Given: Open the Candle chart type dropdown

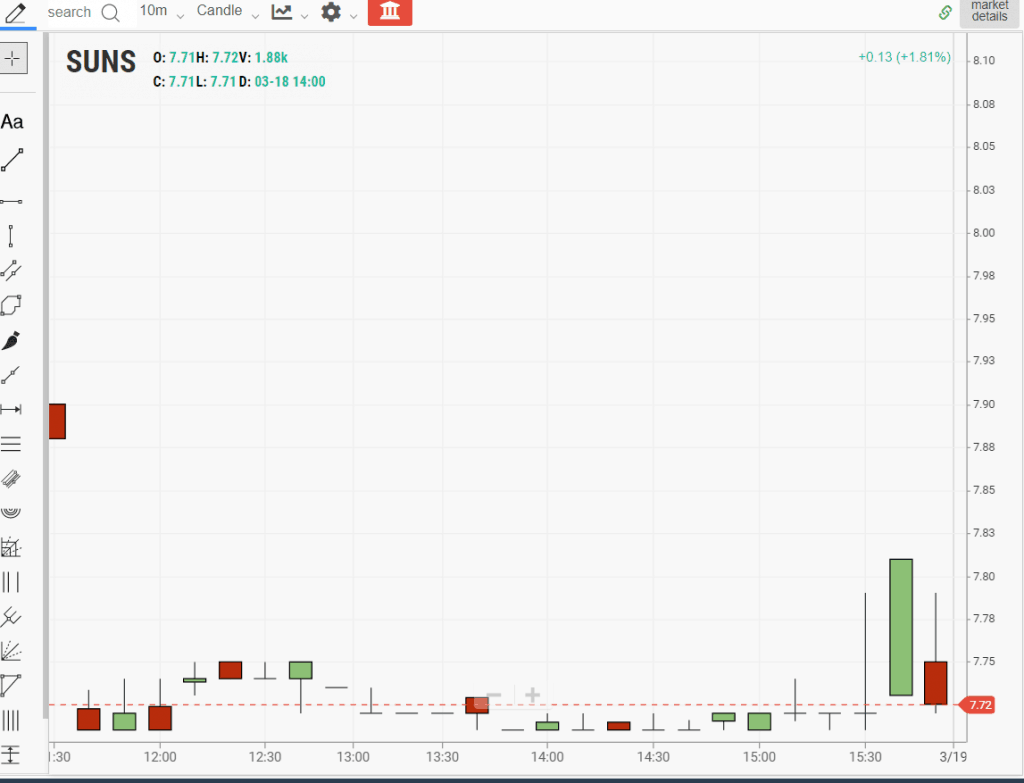Looking at the screenshot, I should pos(227,12).
